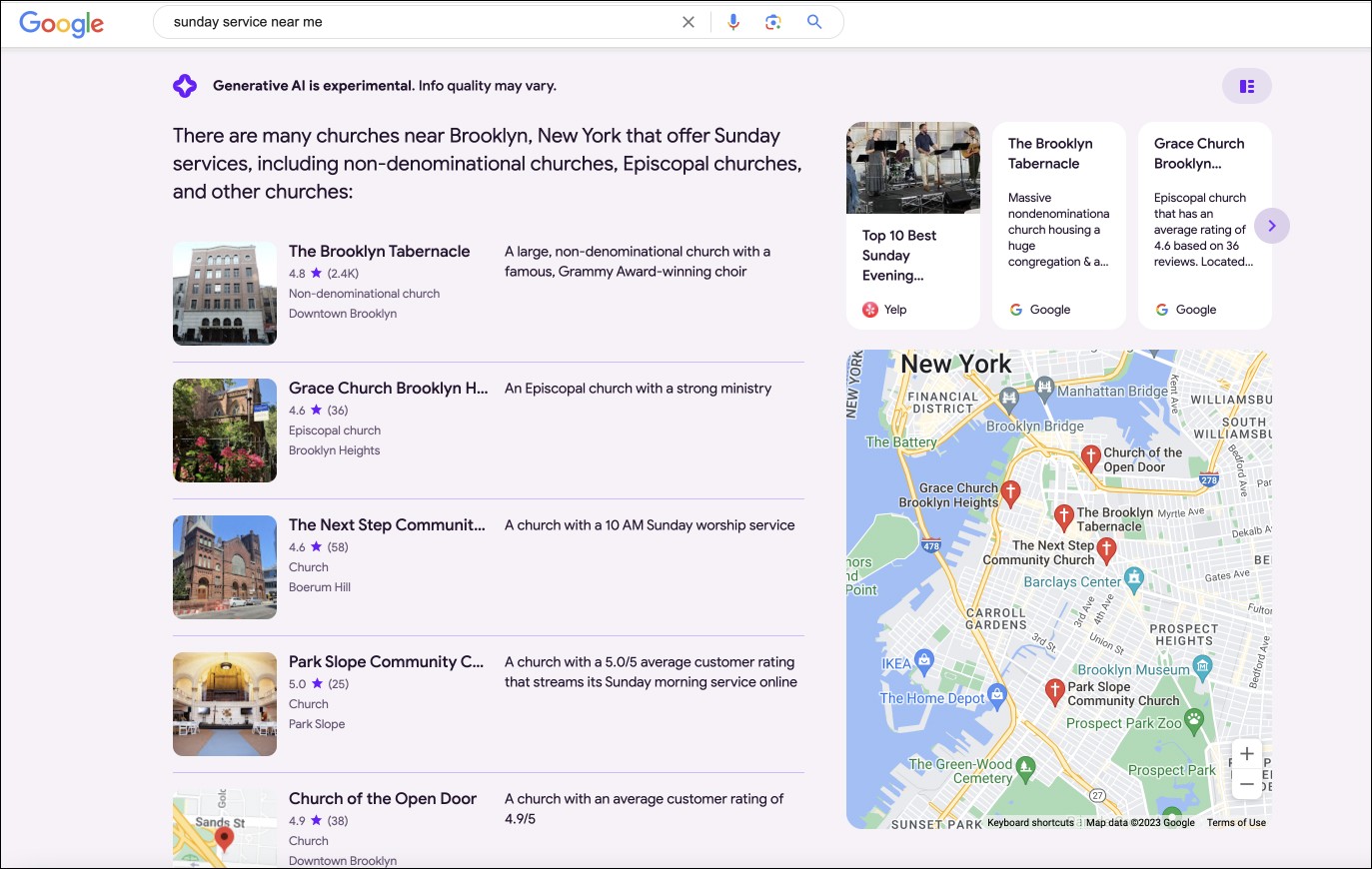Click the Google logo
Viewport: 1372px width, 869px height.
click(x=61, y=23)
